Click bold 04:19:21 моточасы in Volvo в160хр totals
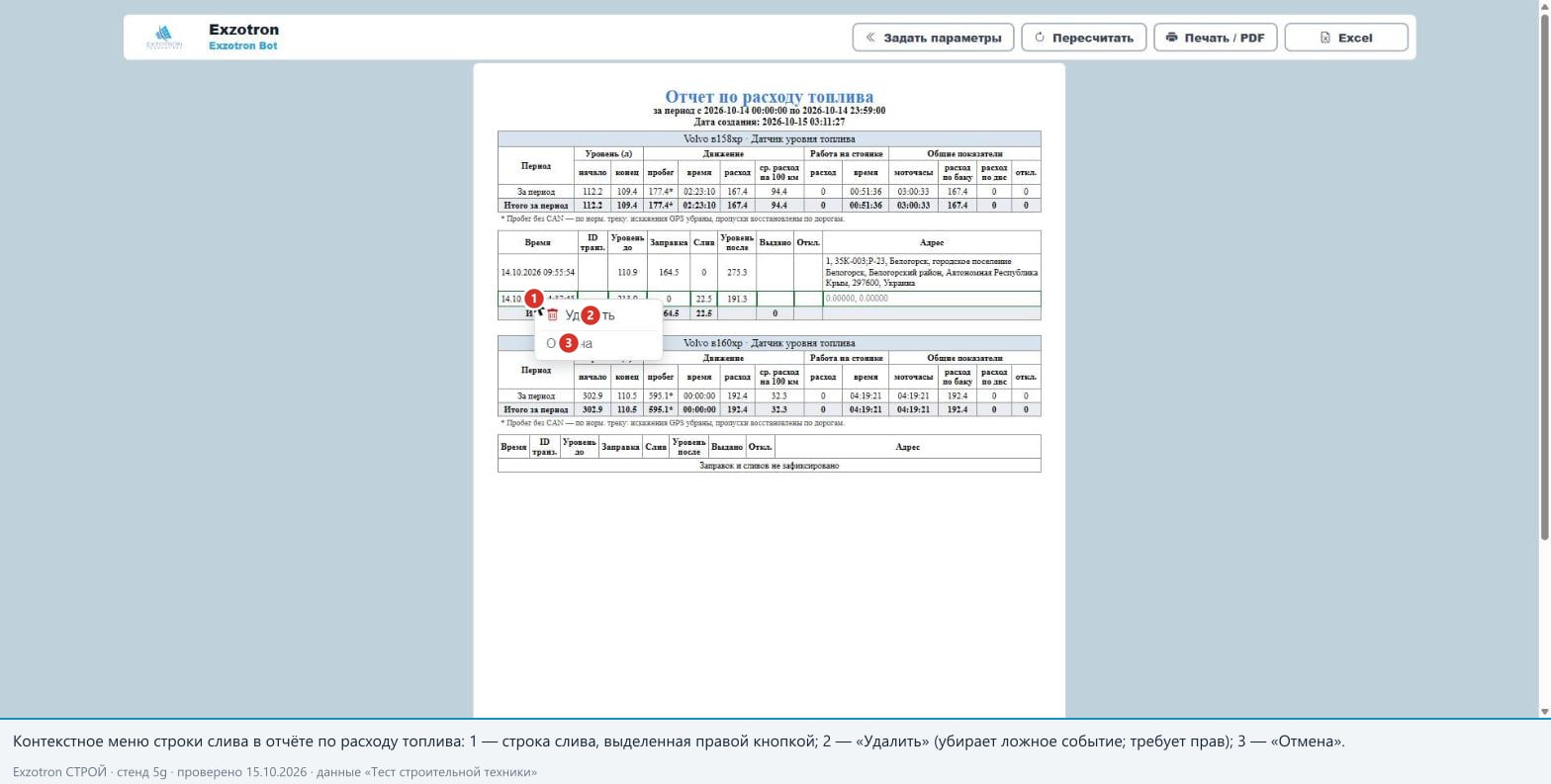Screen dimensions: 1551x784 pos(912,409)
